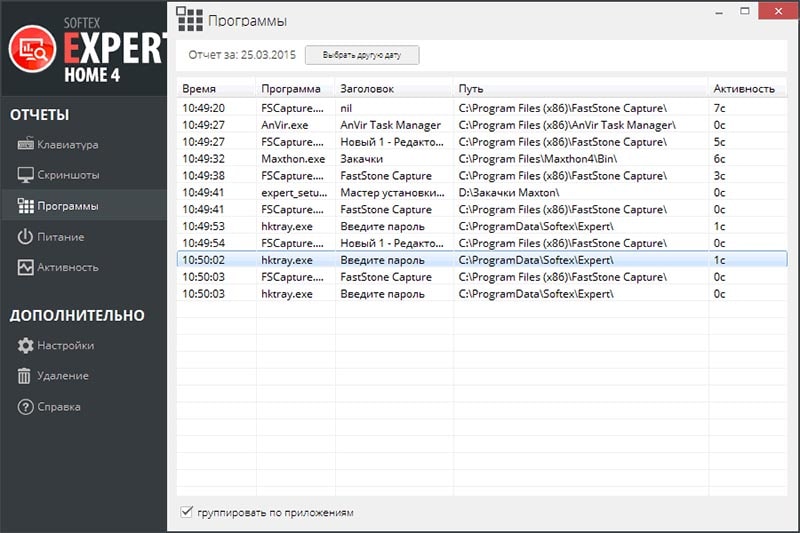Click the grid icon next to Программы in sidebar
Screen dimensions: 800x533
(x=26, y=206)
